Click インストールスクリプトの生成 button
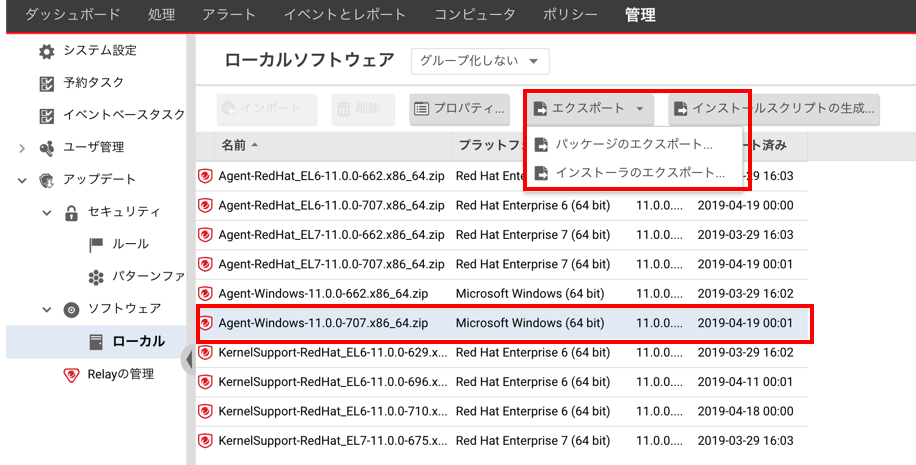 coord(774,109)
